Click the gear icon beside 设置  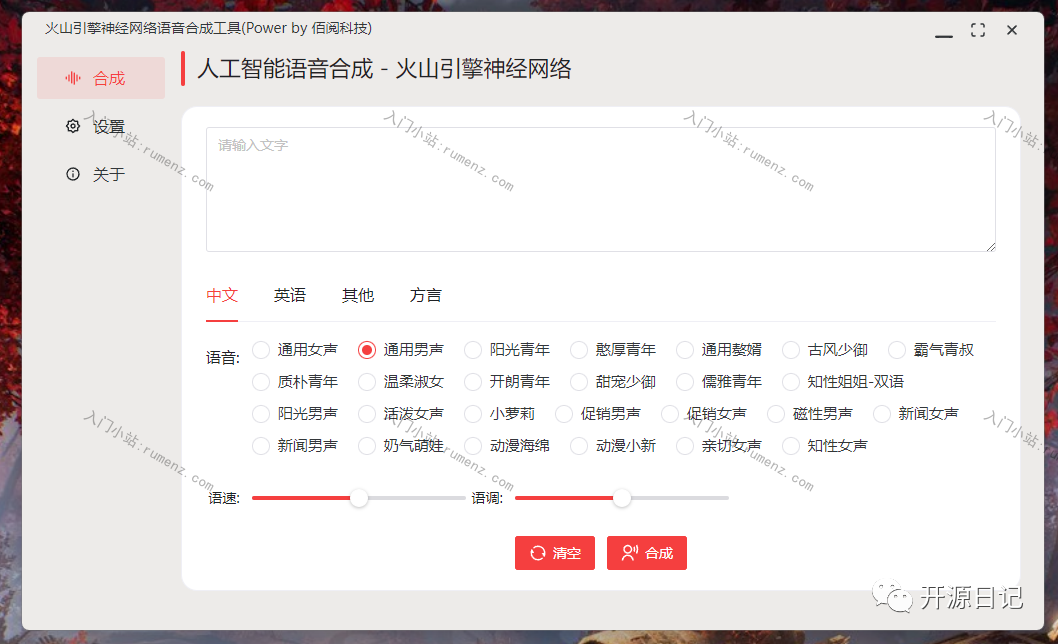(73, 126)
